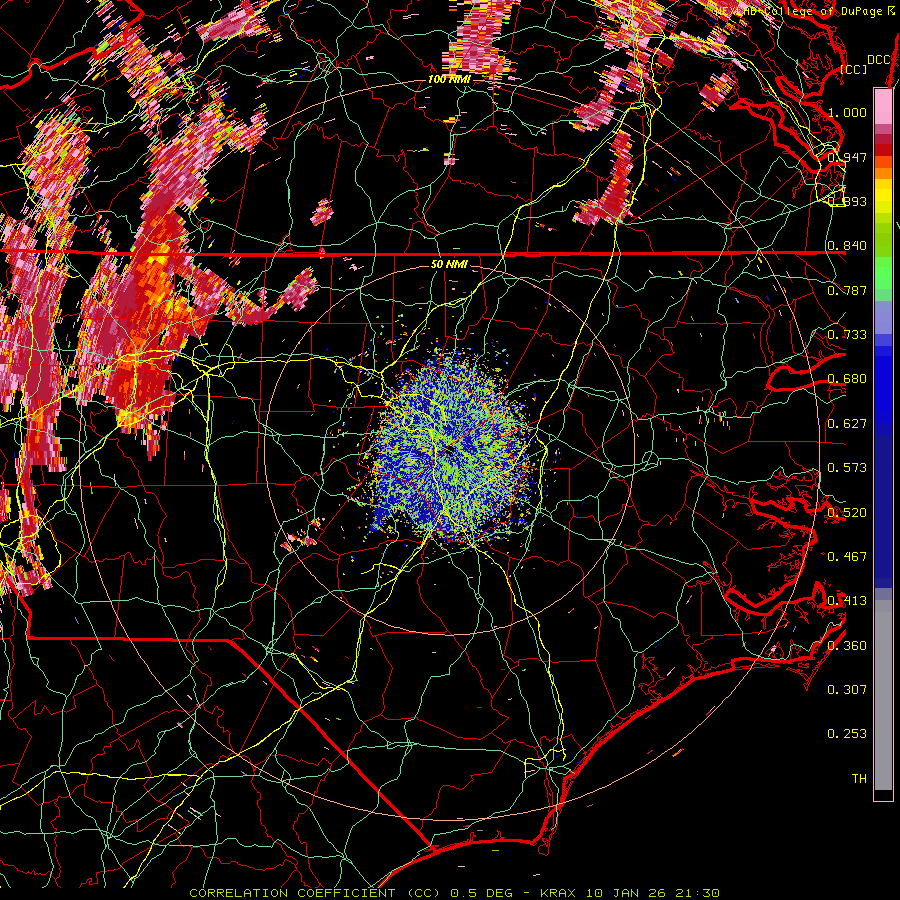This screenshot has width=900, height=900.
Task: Click the 0.733 scale label
Action: pyautogui.click(x=847, y=335)
